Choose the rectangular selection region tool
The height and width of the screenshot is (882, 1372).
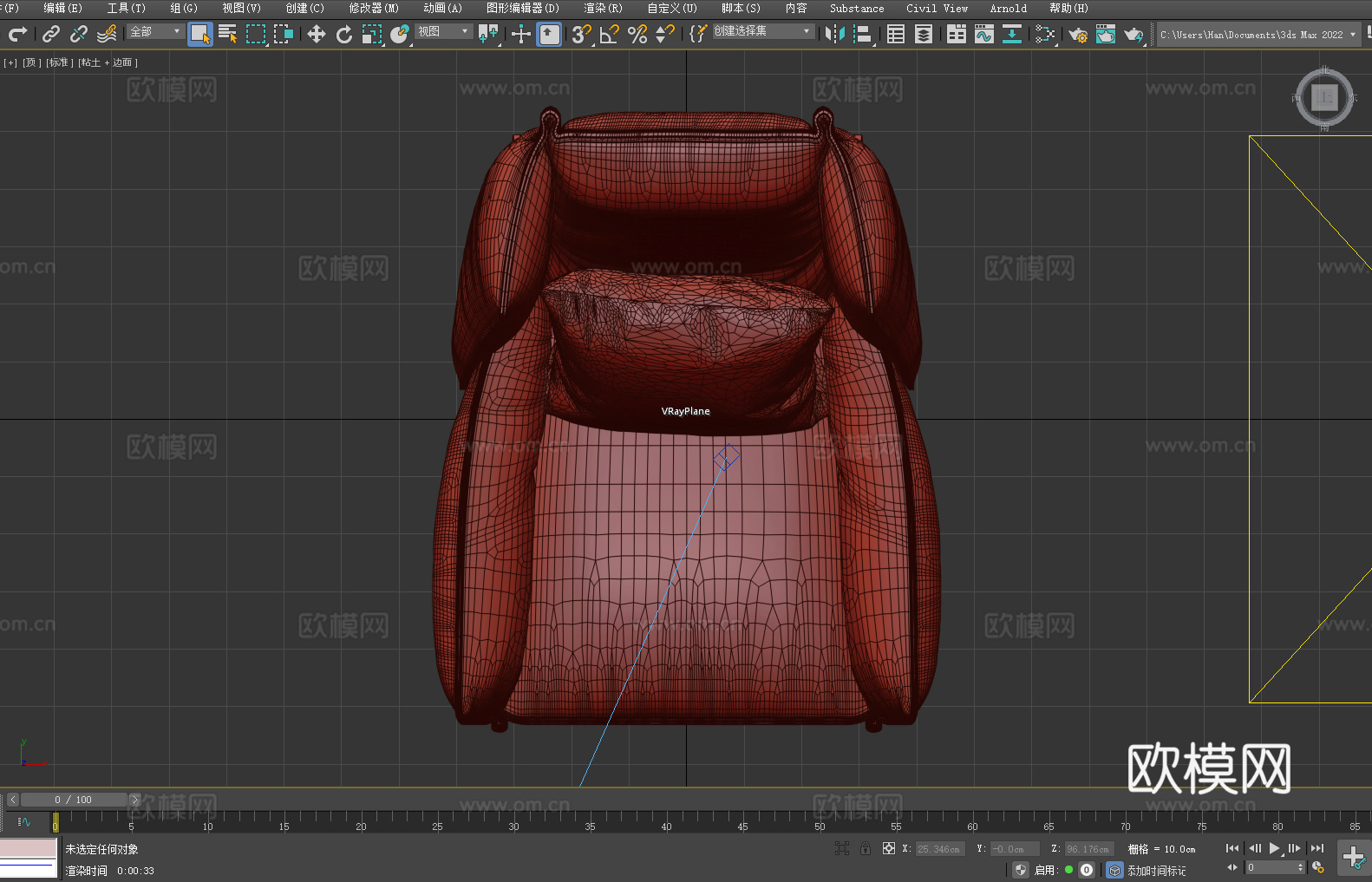pos(256,34)
